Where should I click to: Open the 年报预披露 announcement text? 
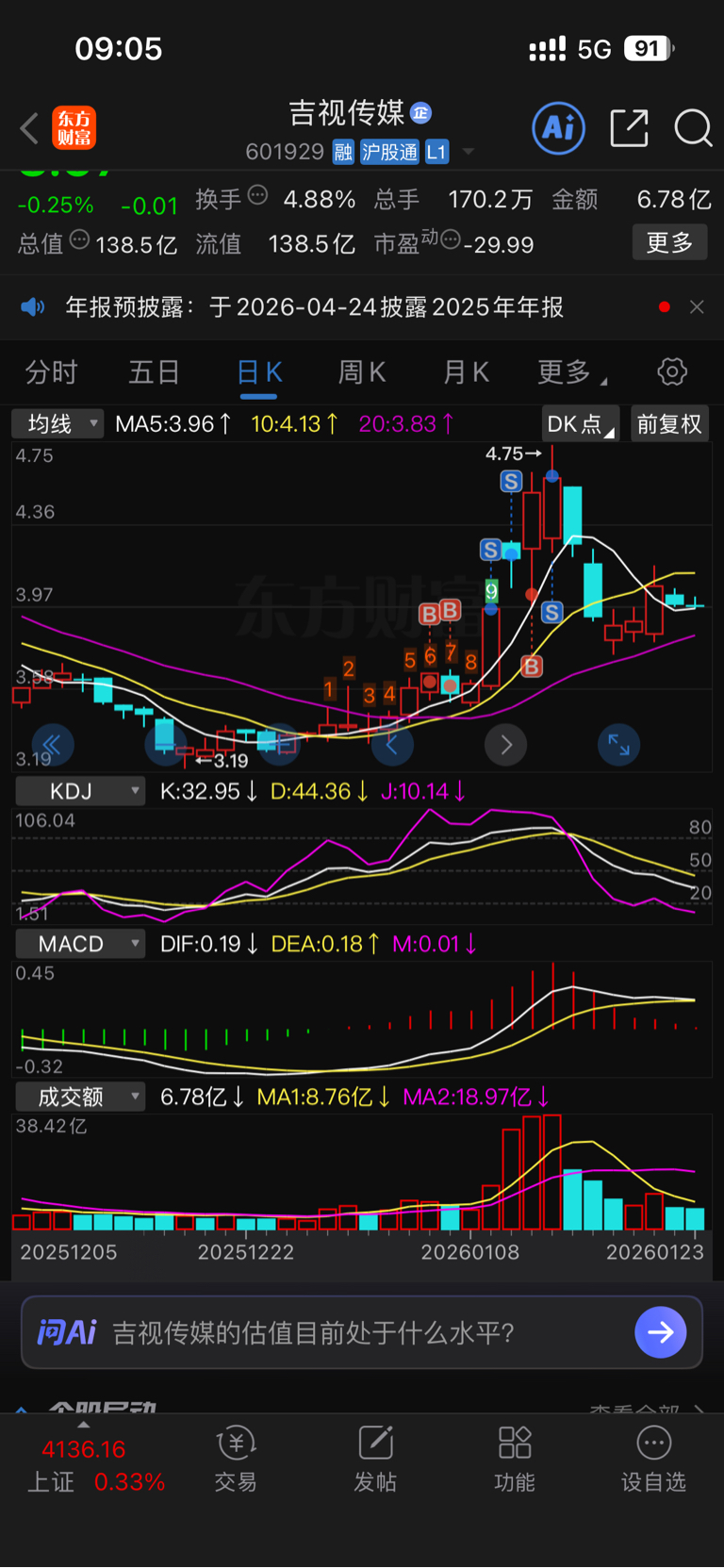point(315,306)
